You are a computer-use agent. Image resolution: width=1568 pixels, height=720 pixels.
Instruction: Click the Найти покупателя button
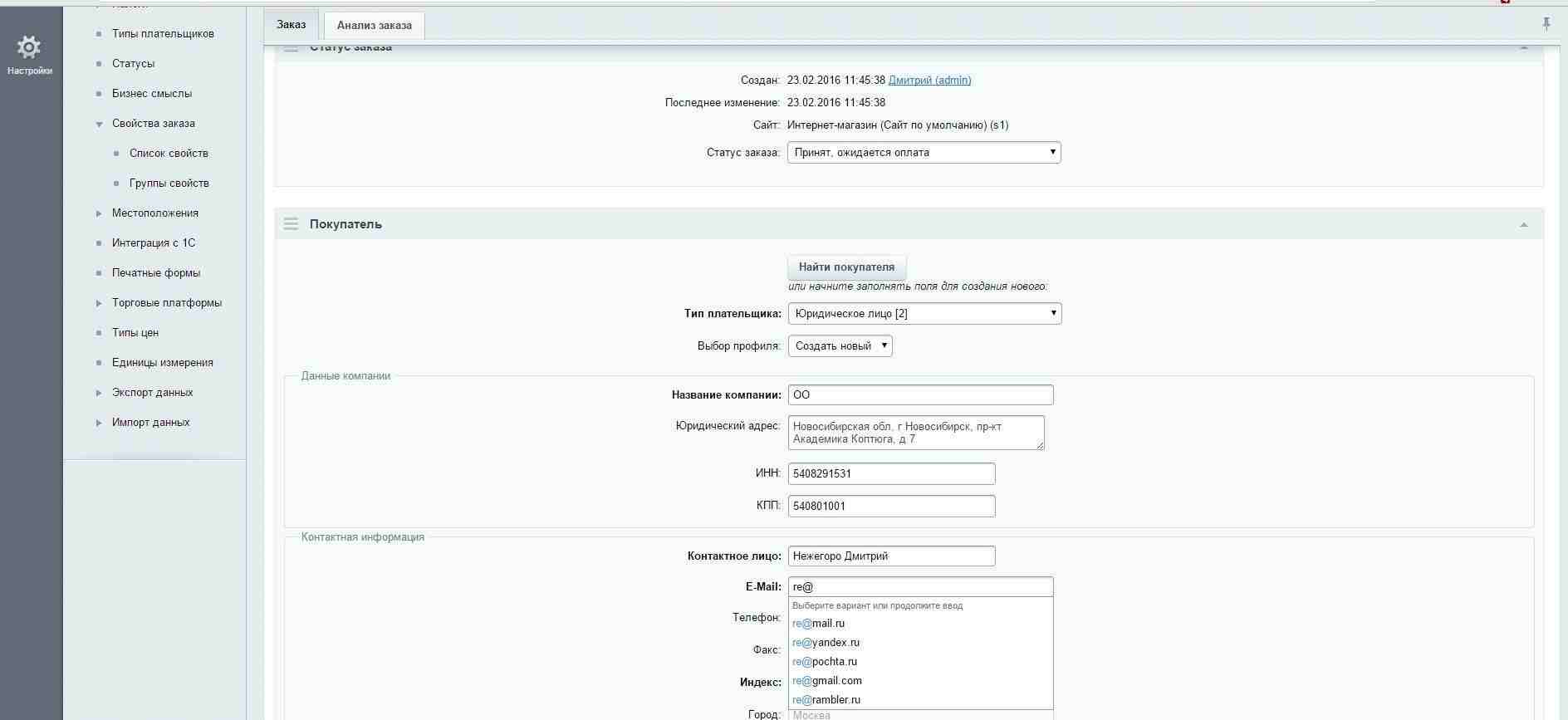[847, 267]
